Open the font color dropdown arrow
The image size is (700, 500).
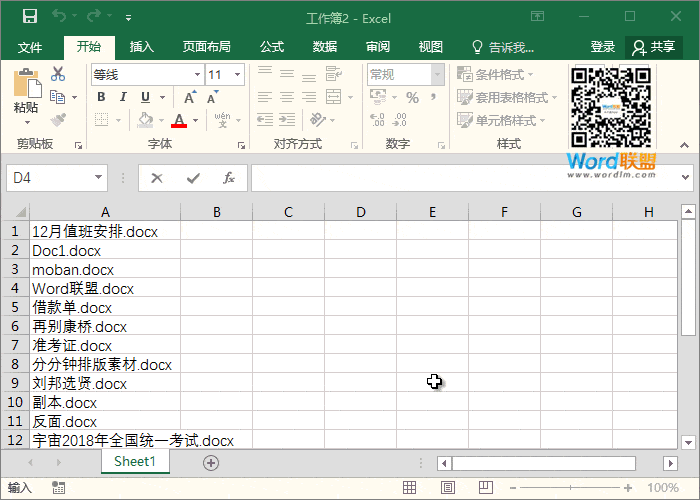196,120
